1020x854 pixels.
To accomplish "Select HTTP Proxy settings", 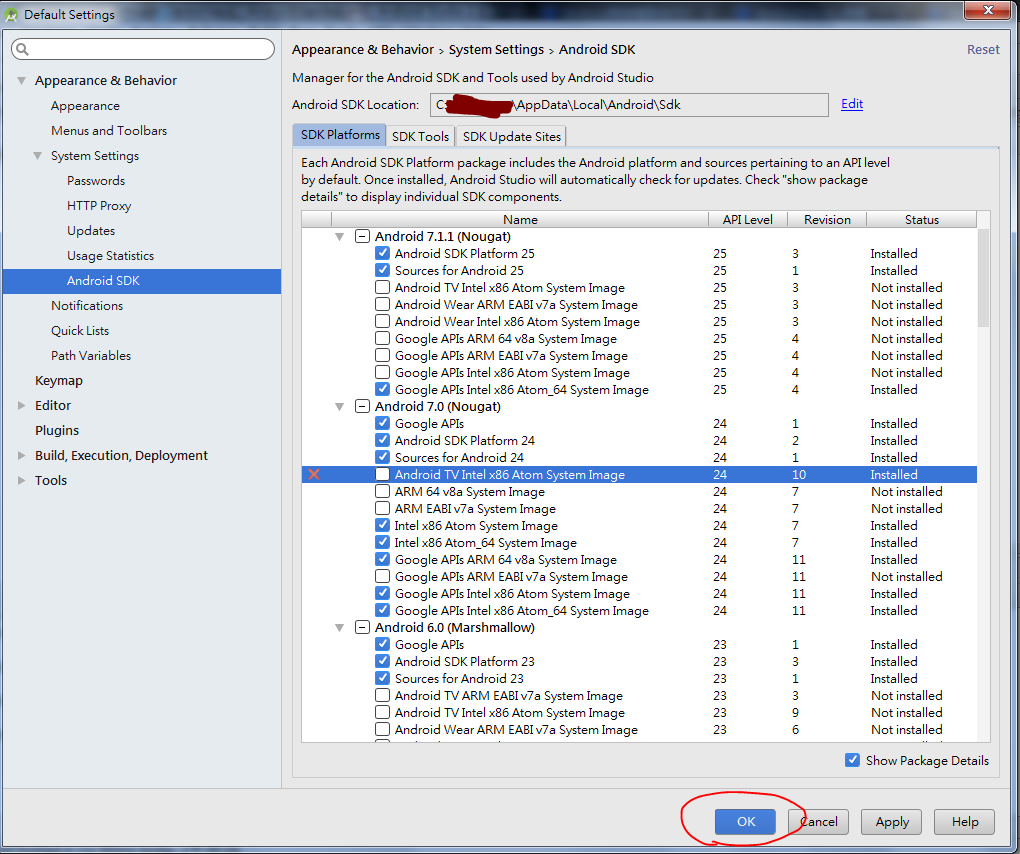I will coord(99,206).
